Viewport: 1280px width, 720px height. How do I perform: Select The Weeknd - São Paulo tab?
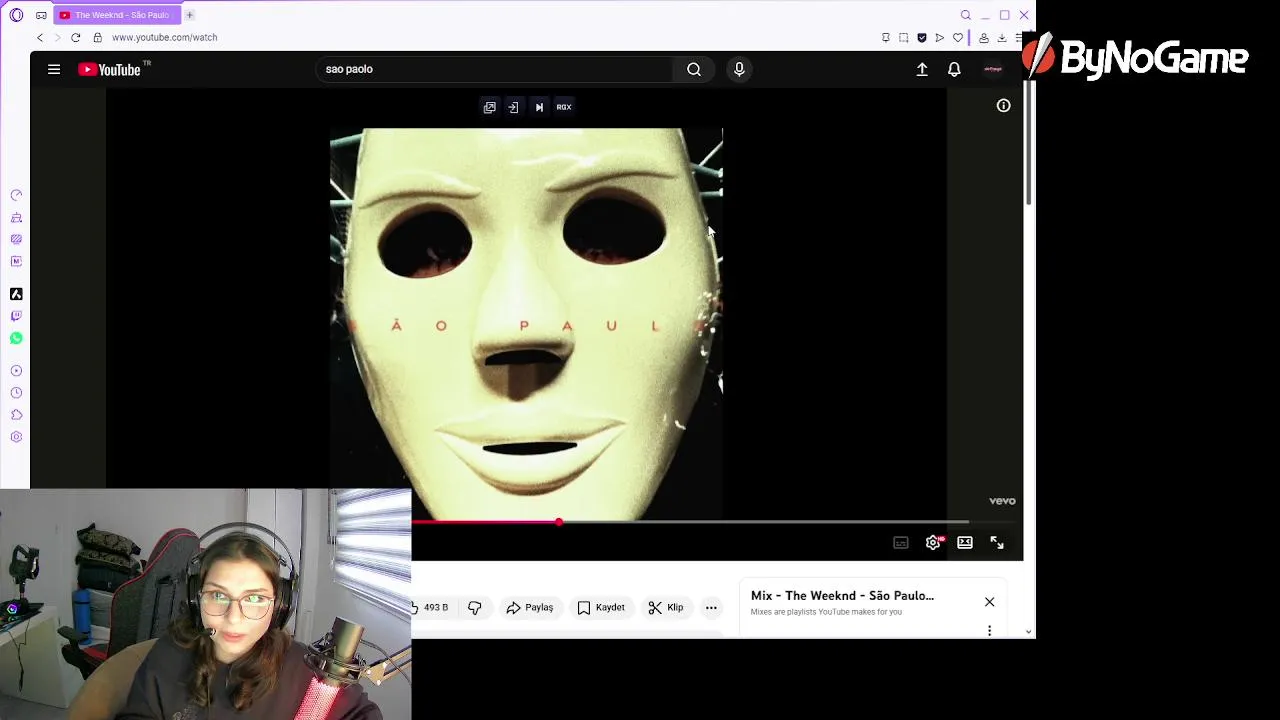point(118,15)
